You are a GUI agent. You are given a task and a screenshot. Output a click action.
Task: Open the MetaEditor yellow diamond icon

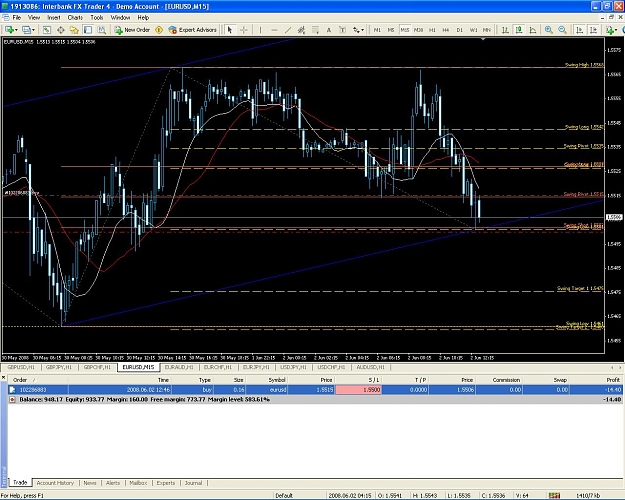[x=159, y=30]
